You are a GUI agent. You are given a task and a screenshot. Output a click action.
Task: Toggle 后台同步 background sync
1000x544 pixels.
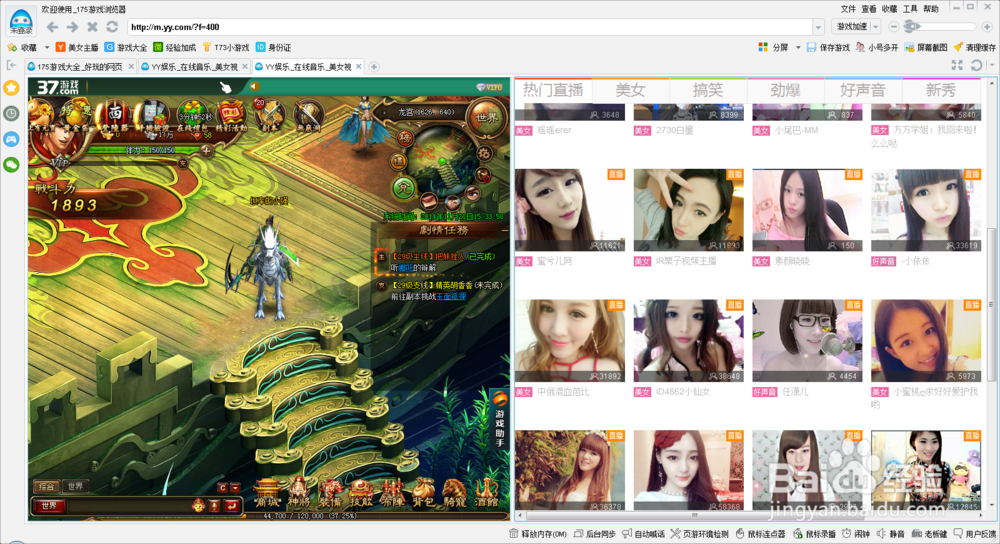click(x=594, y=534)
